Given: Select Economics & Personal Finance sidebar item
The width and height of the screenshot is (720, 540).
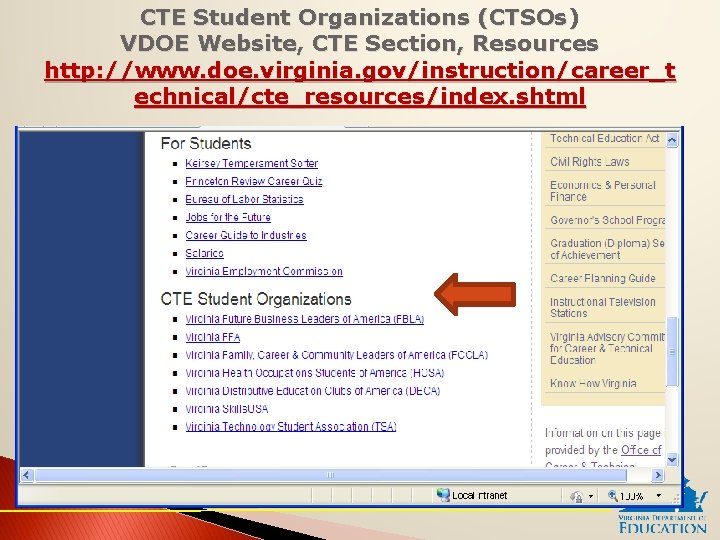Looking at the screenshot, I should pyautogui.click(x=602, y=191).
